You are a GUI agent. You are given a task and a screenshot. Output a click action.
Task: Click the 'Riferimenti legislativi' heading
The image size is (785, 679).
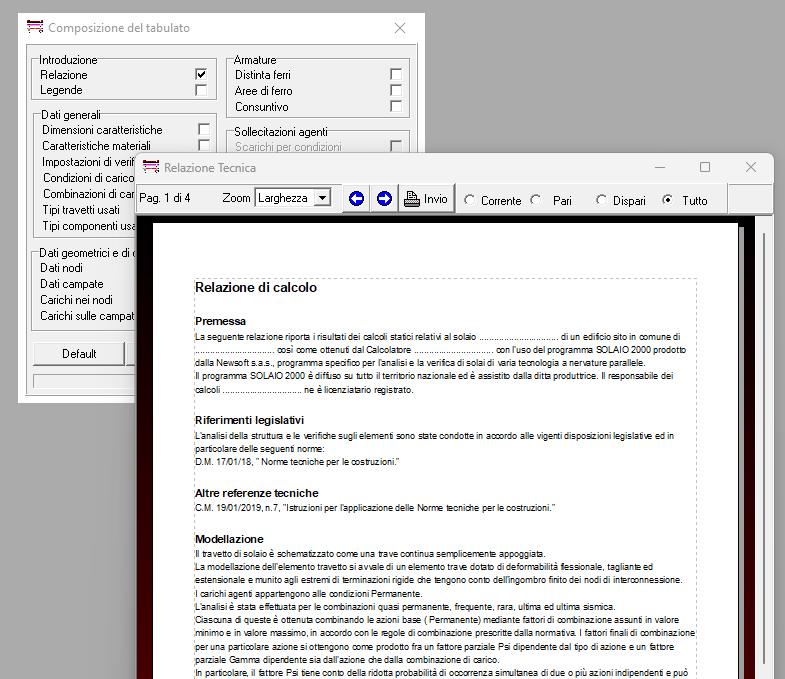click(x=249, y=420)
